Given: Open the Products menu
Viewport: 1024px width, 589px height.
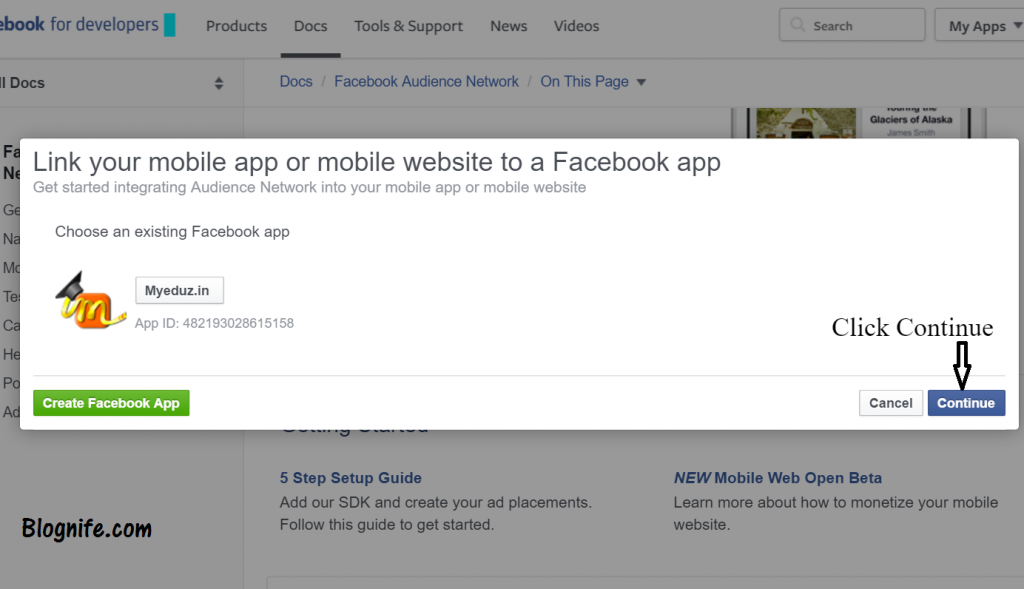Looking at the screenshot, I should 236,26.
